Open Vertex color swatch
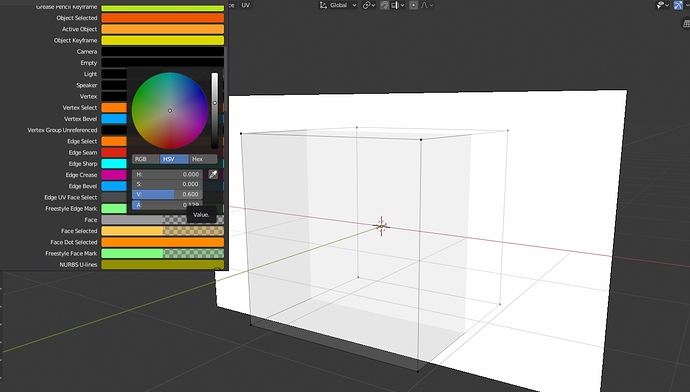 point(114,96)
